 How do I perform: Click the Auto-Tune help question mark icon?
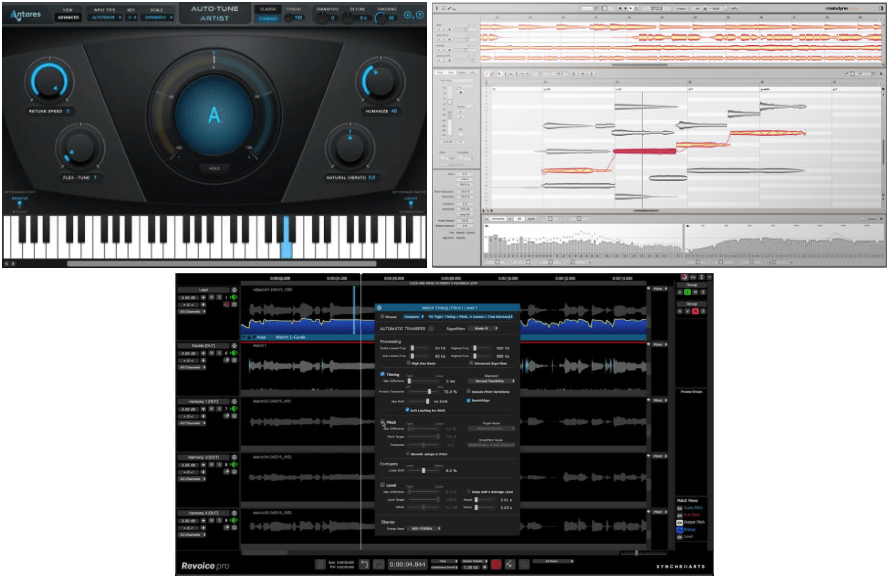(x=419, y=15)
